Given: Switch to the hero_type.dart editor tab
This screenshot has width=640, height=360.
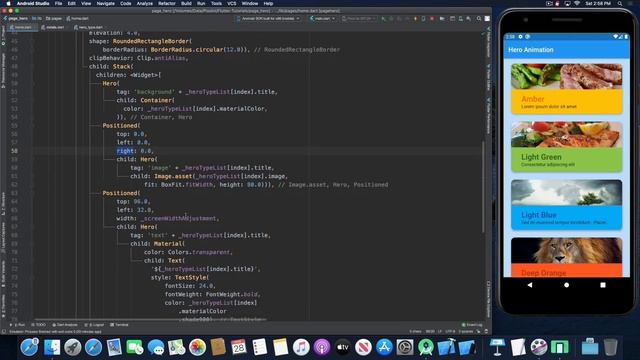Looking at the screenshot, I should 89,27.
